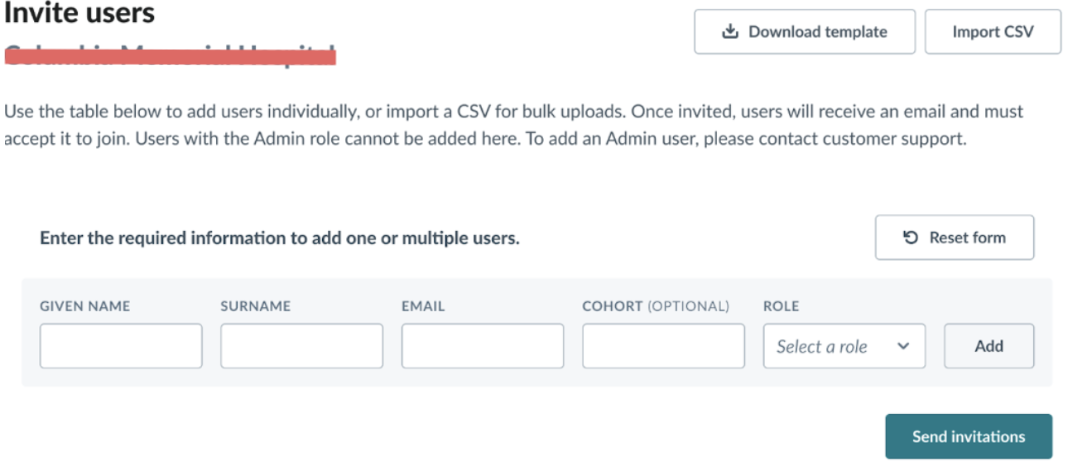Expand the role chevron arrow
The image size is (1068, 468).
coord(903,346)
